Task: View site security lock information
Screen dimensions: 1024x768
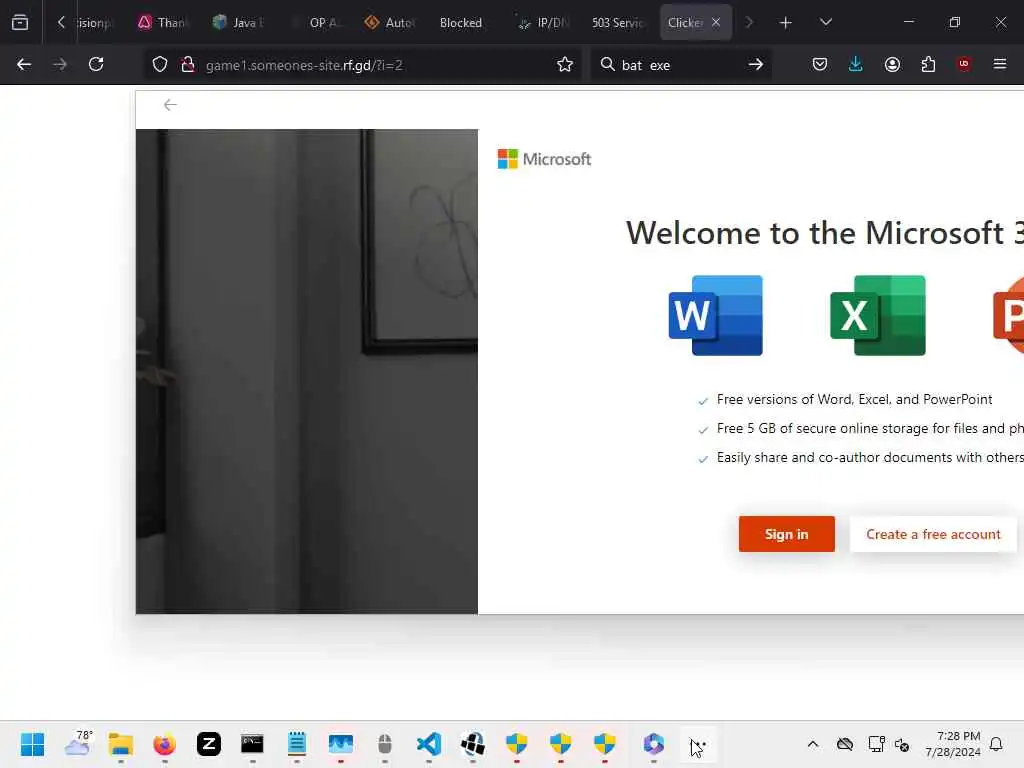Action: pos(188,65)
